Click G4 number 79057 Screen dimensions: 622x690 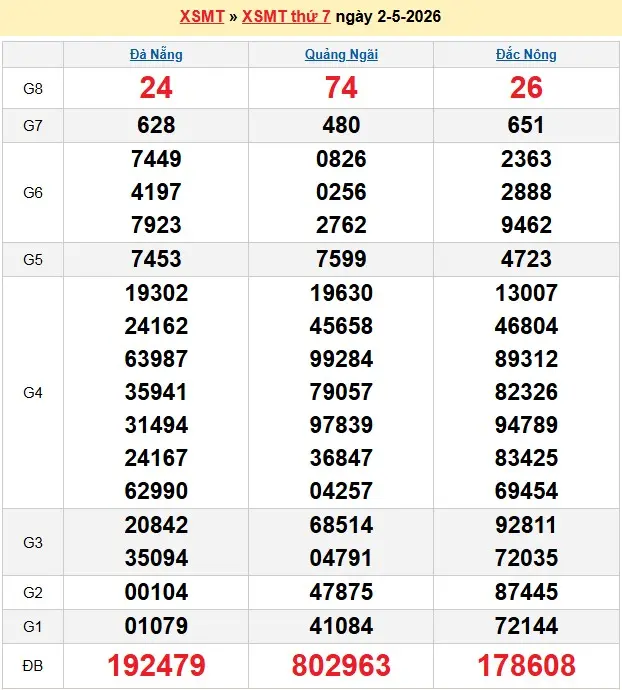(341, 392)
